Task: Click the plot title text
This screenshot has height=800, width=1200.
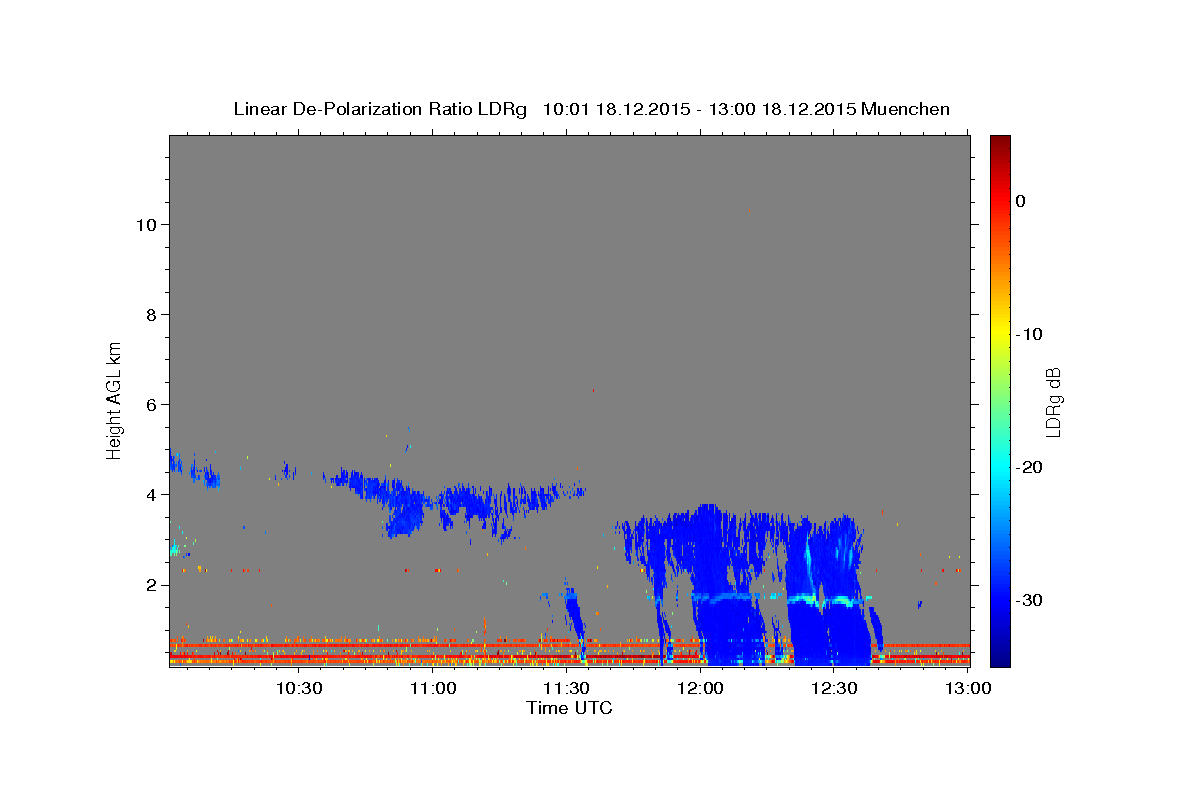Action: tap(591, 109)
